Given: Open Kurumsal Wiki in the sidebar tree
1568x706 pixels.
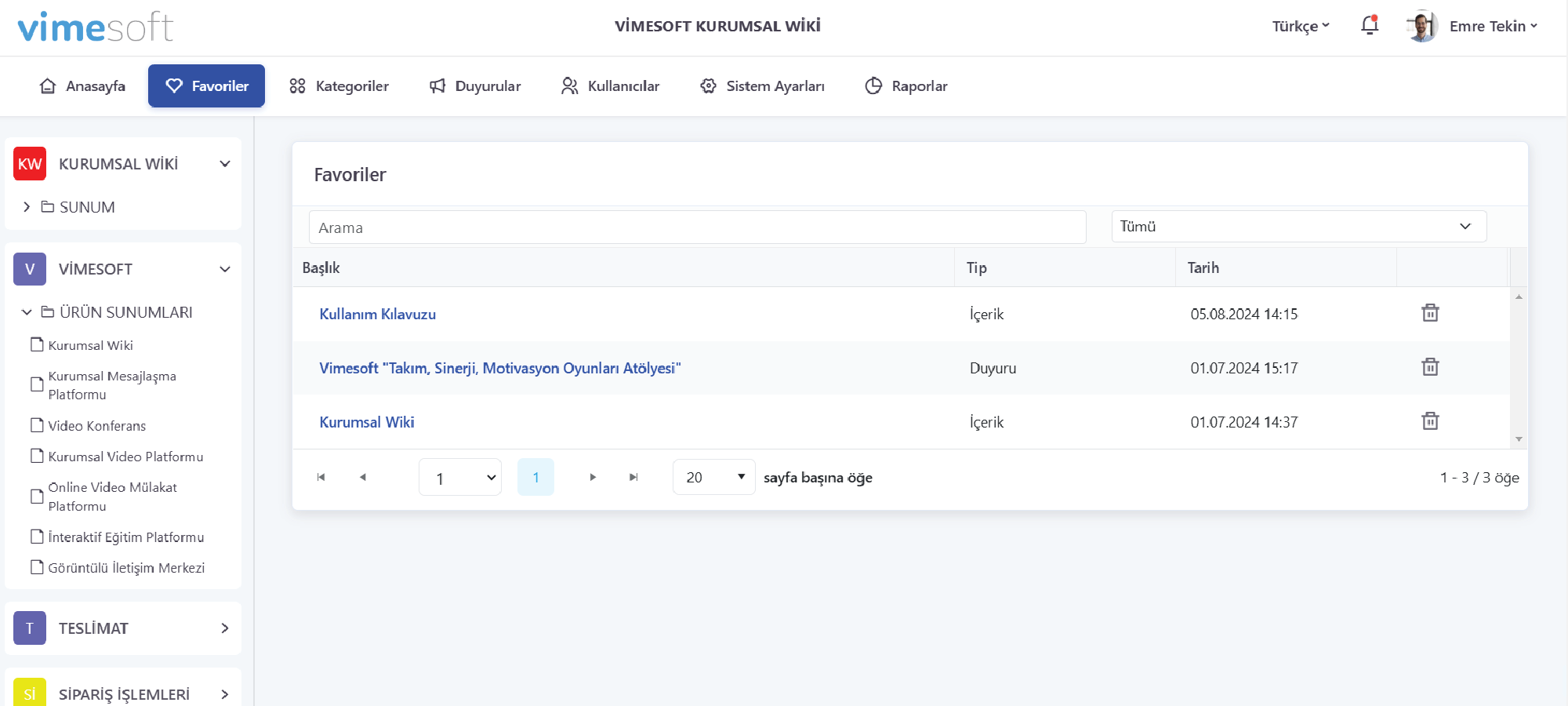Looking at the screenshot, I should coord(82,345).
